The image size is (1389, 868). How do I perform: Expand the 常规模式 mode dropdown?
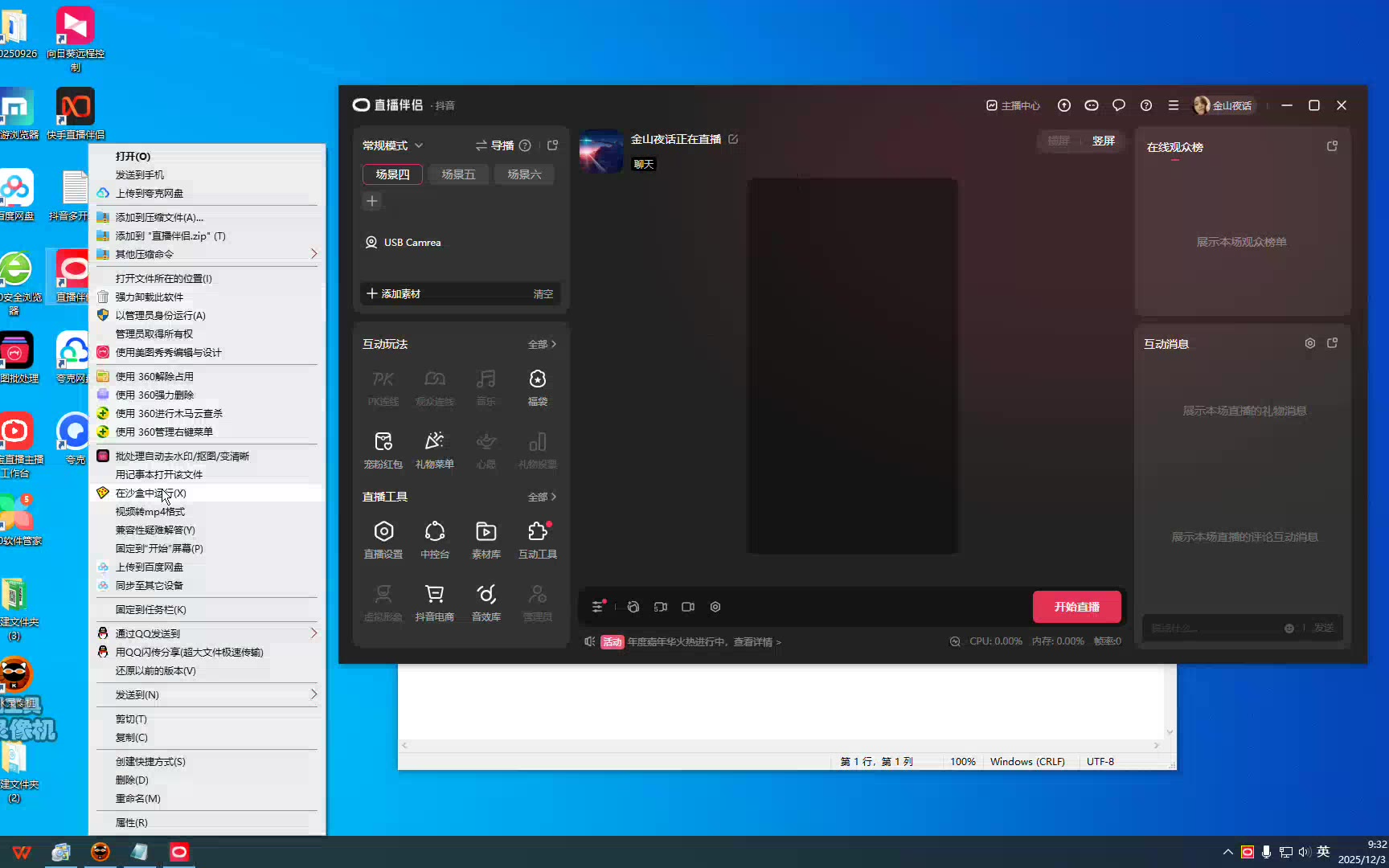tap(392, 145)
